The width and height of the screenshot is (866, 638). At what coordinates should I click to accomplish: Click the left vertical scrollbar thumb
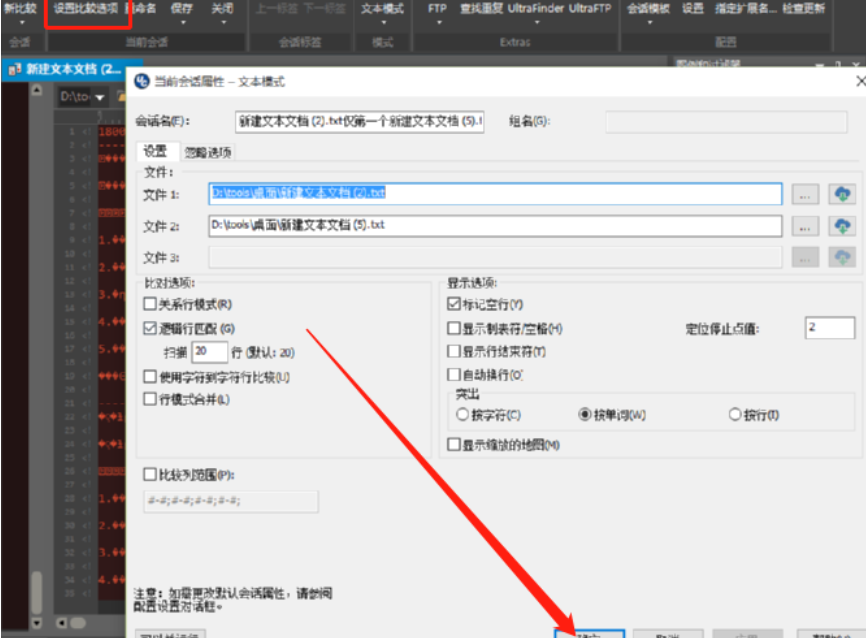click(36, 592)
